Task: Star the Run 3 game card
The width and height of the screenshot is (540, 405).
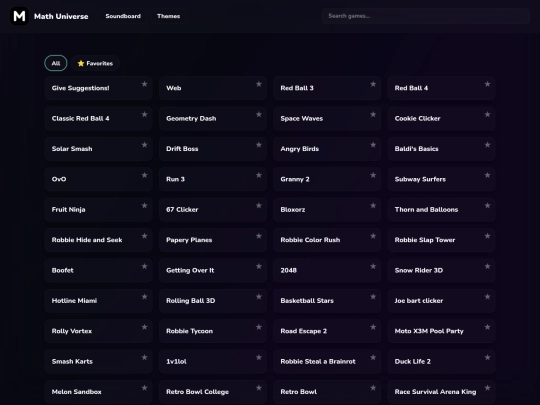Action: tap(259, 175)
